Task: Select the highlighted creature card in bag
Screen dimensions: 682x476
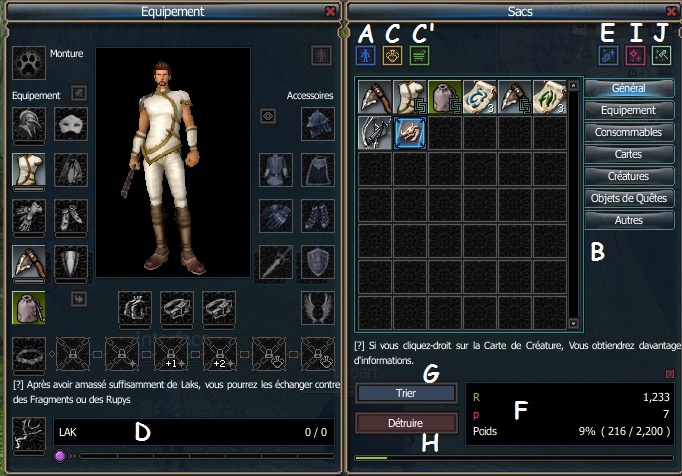Action: coord(410,133)
